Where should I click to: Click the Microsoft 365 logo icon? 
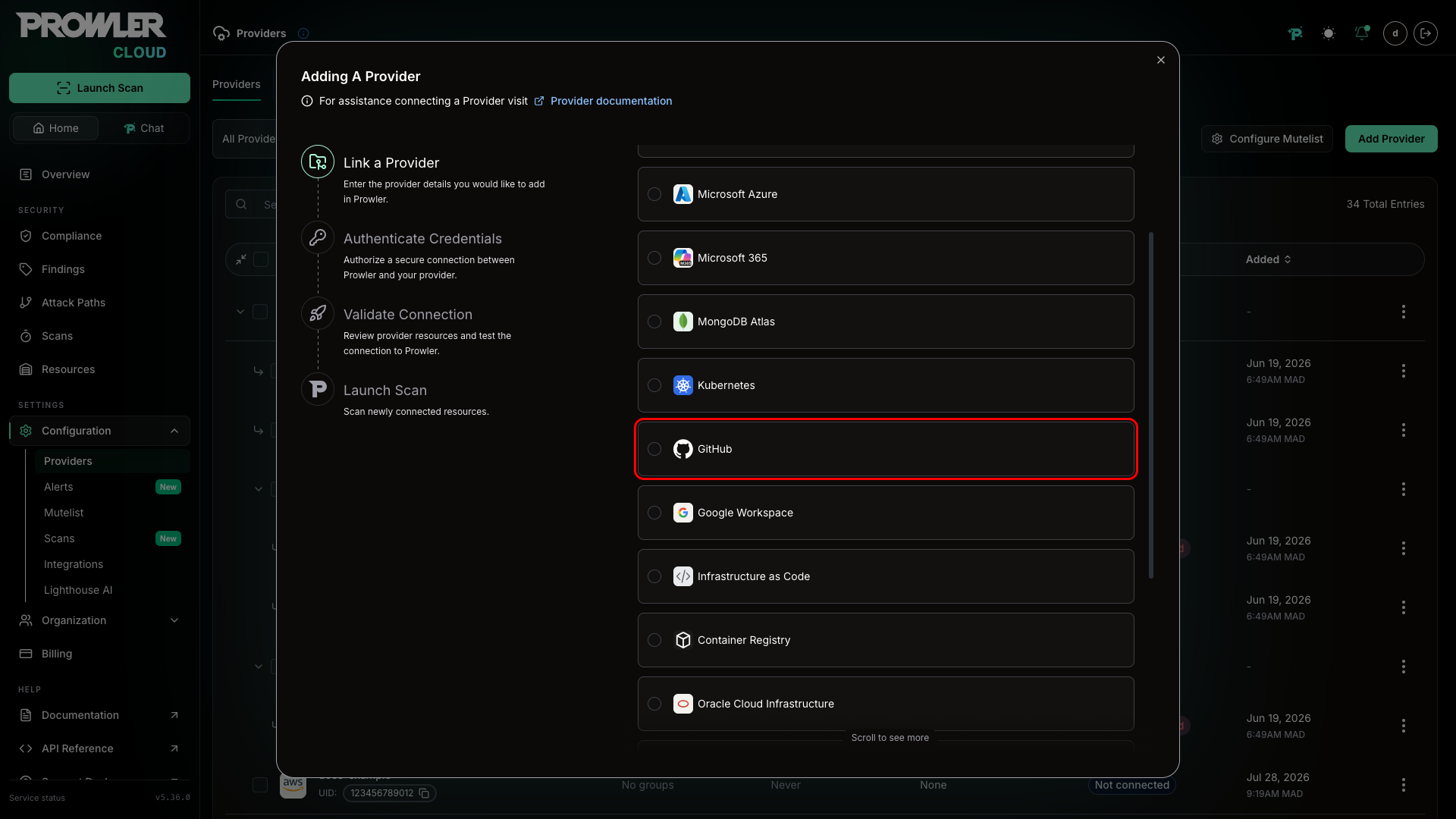click(683, 258)
